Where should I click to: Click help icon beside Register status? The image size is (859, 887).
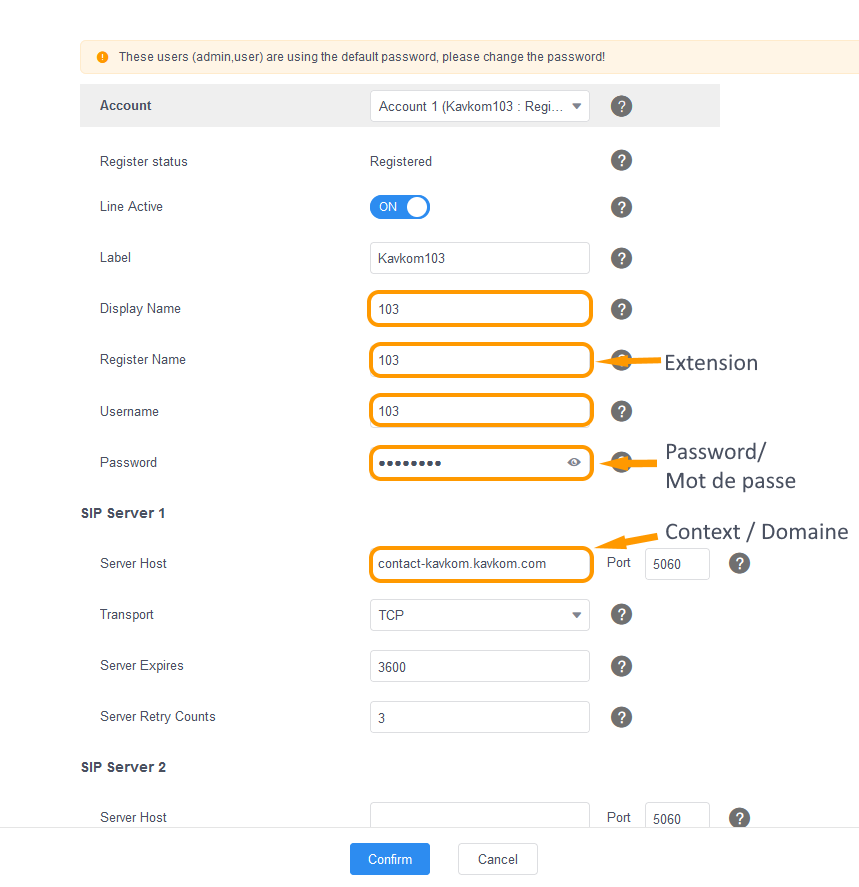[621, 161]
